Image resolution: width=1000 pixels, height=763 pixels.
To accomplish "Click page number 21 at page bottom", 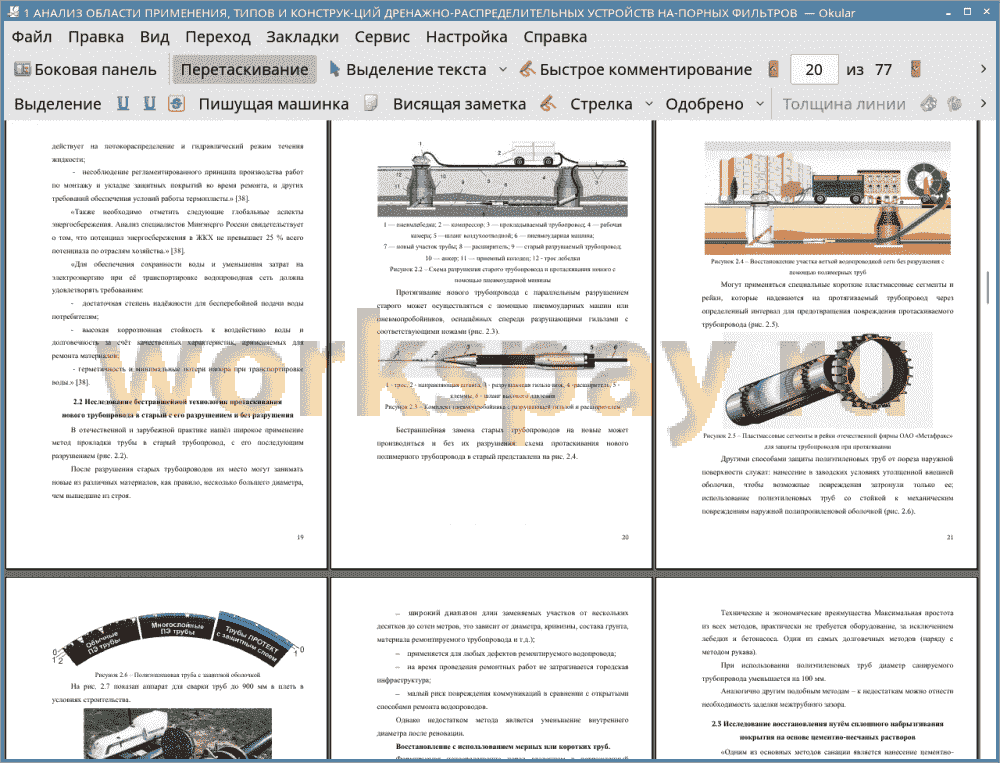I will point(950,537).
